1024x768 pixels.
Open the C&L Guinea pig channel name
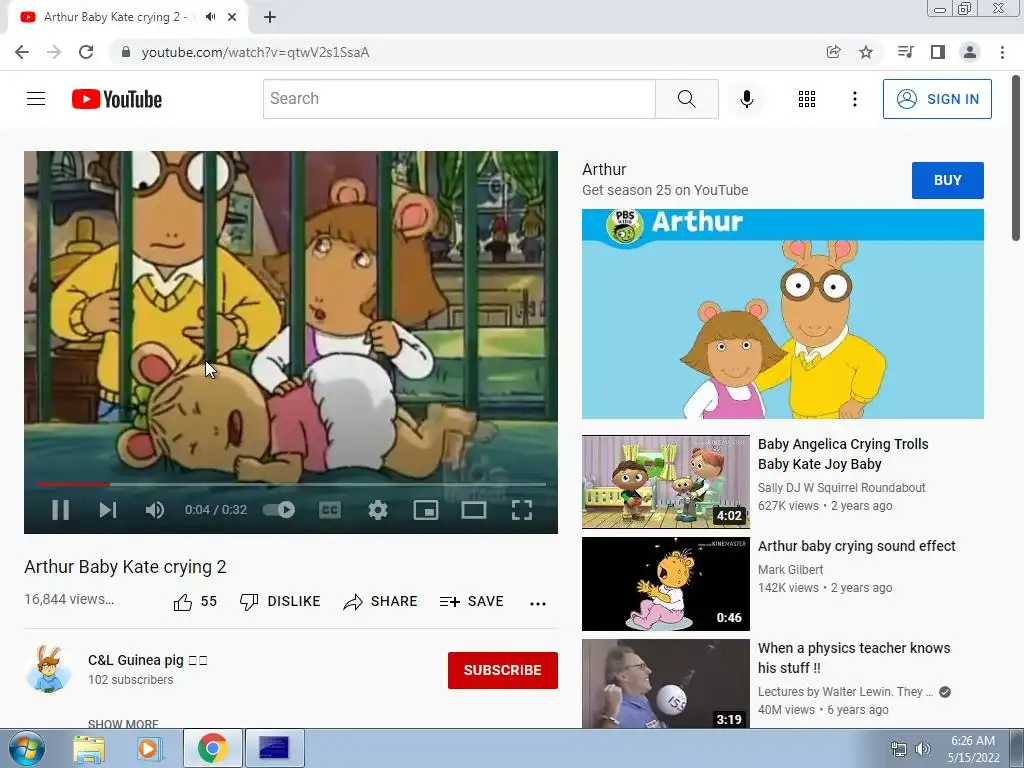click(148, 660)
